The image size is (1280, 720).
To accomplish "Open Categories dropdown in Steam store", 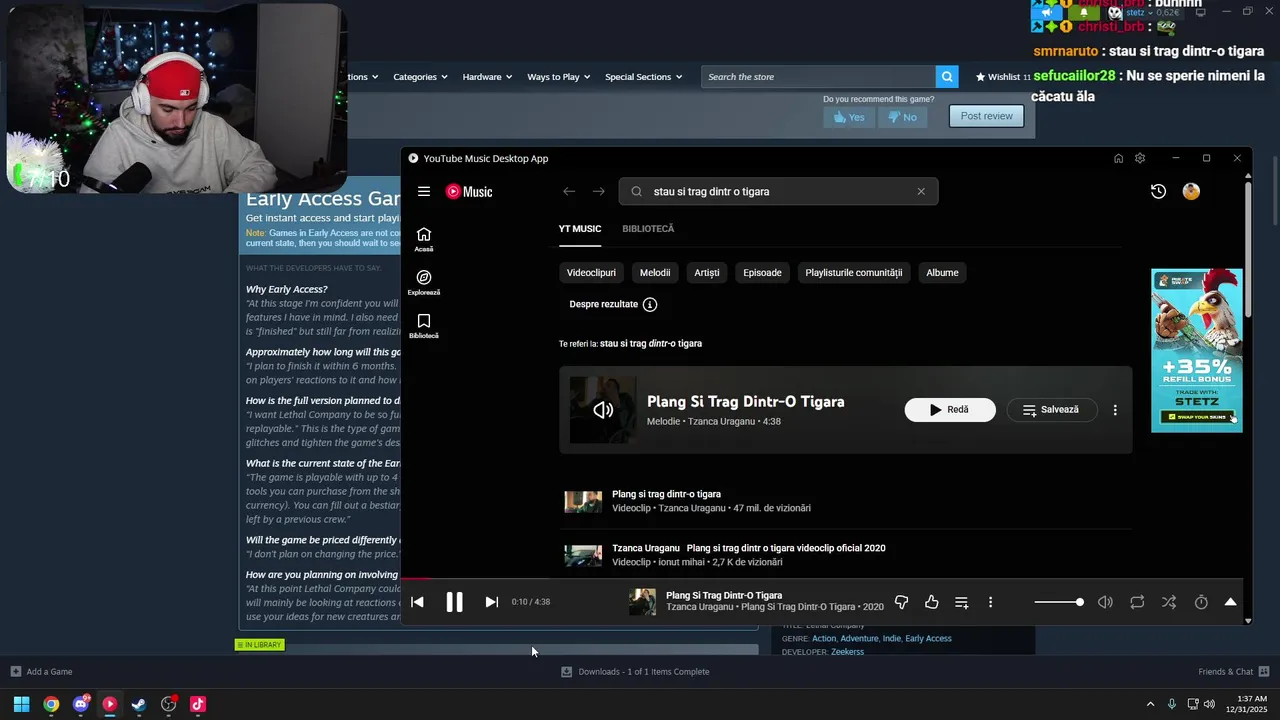I will (x=420, y=77).
